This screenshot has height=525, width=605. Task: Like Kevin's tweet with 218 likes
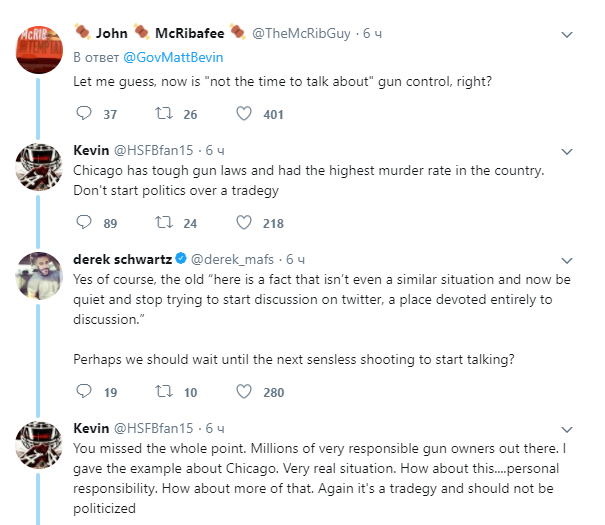(x=243, y=223)
